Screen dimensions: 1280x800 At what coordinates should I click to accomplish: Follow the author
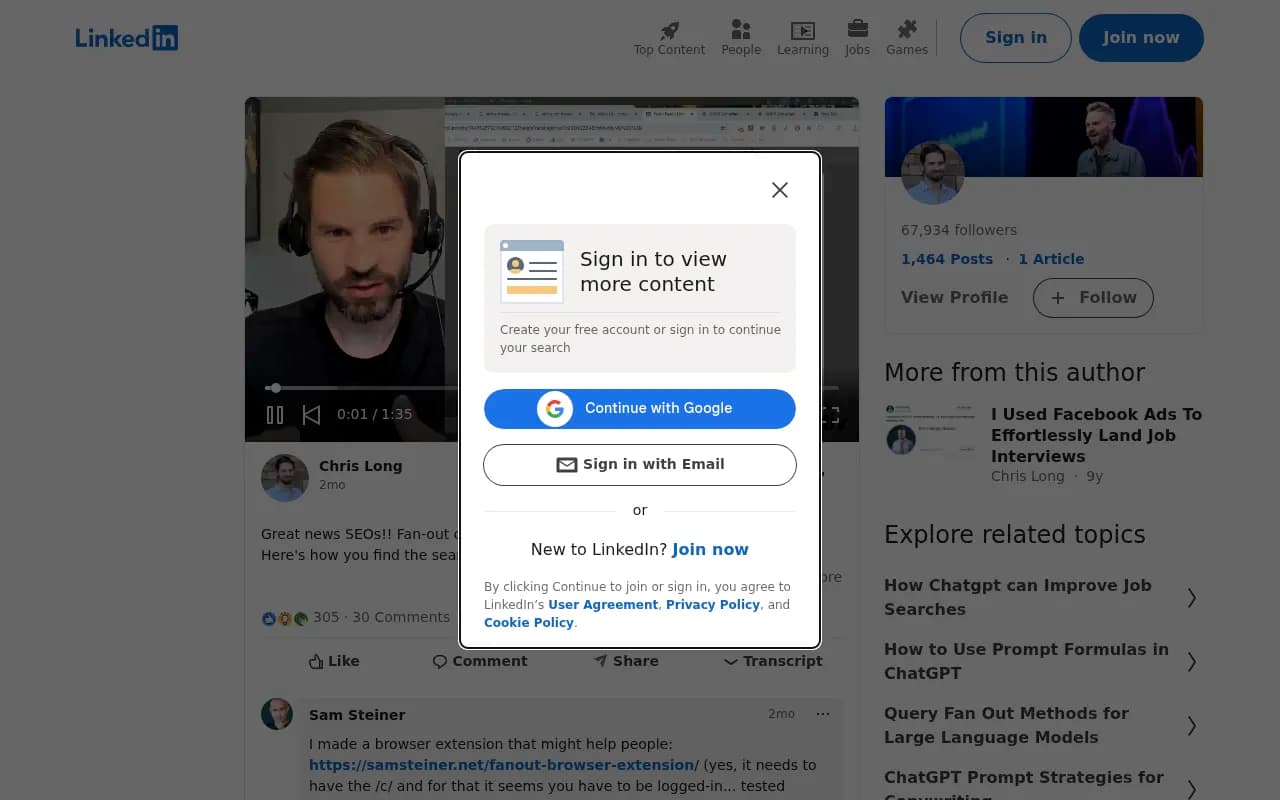[x=1093, y=298]
